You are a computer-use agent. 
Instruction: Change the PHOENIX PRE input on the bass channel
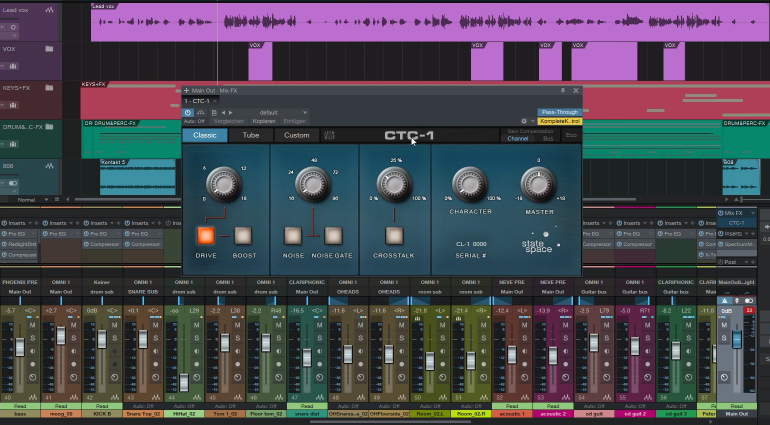click(20, 282)
